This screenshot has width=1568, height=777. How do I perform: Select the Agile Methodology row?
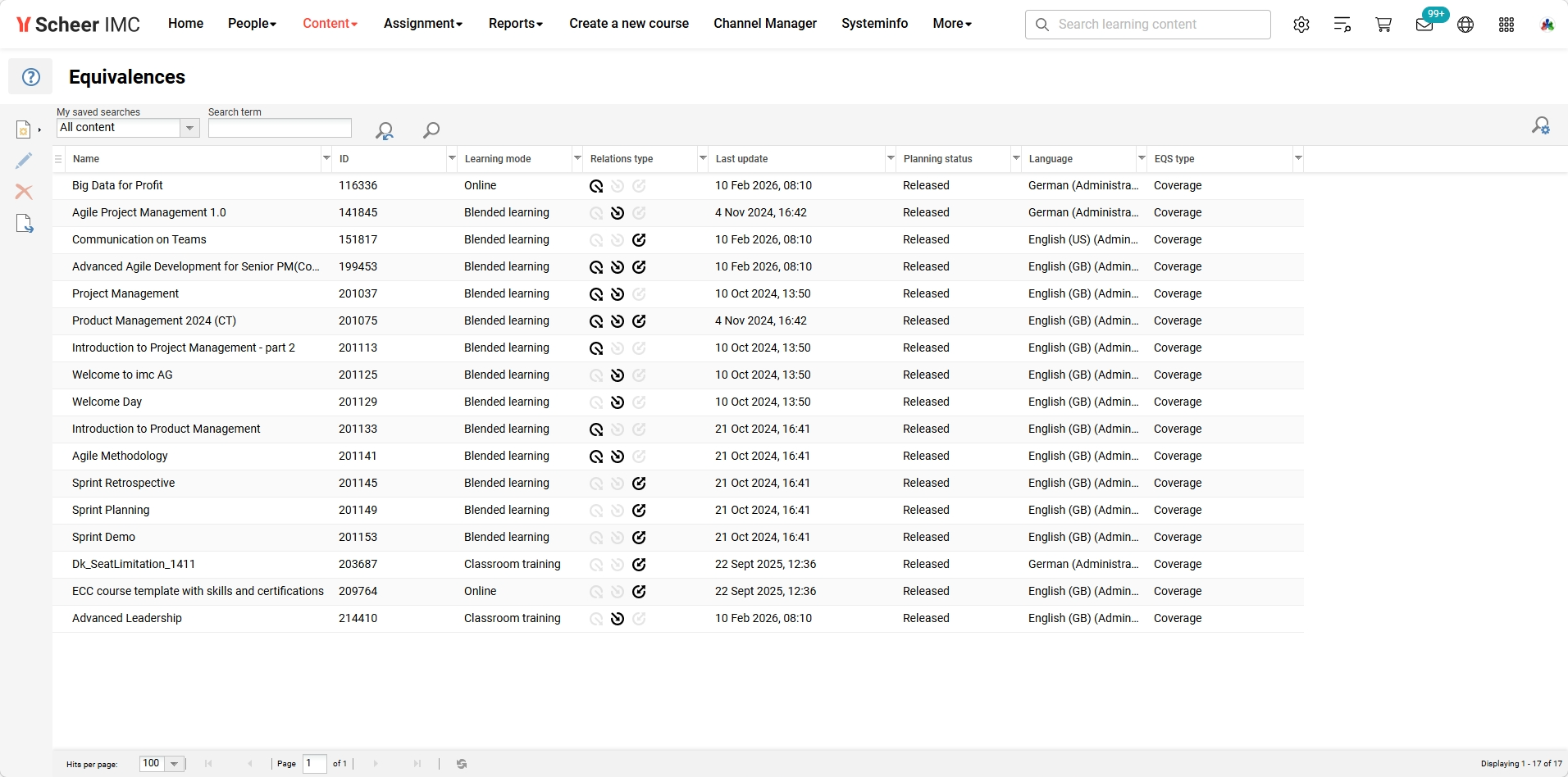click(x=678, y=457)
